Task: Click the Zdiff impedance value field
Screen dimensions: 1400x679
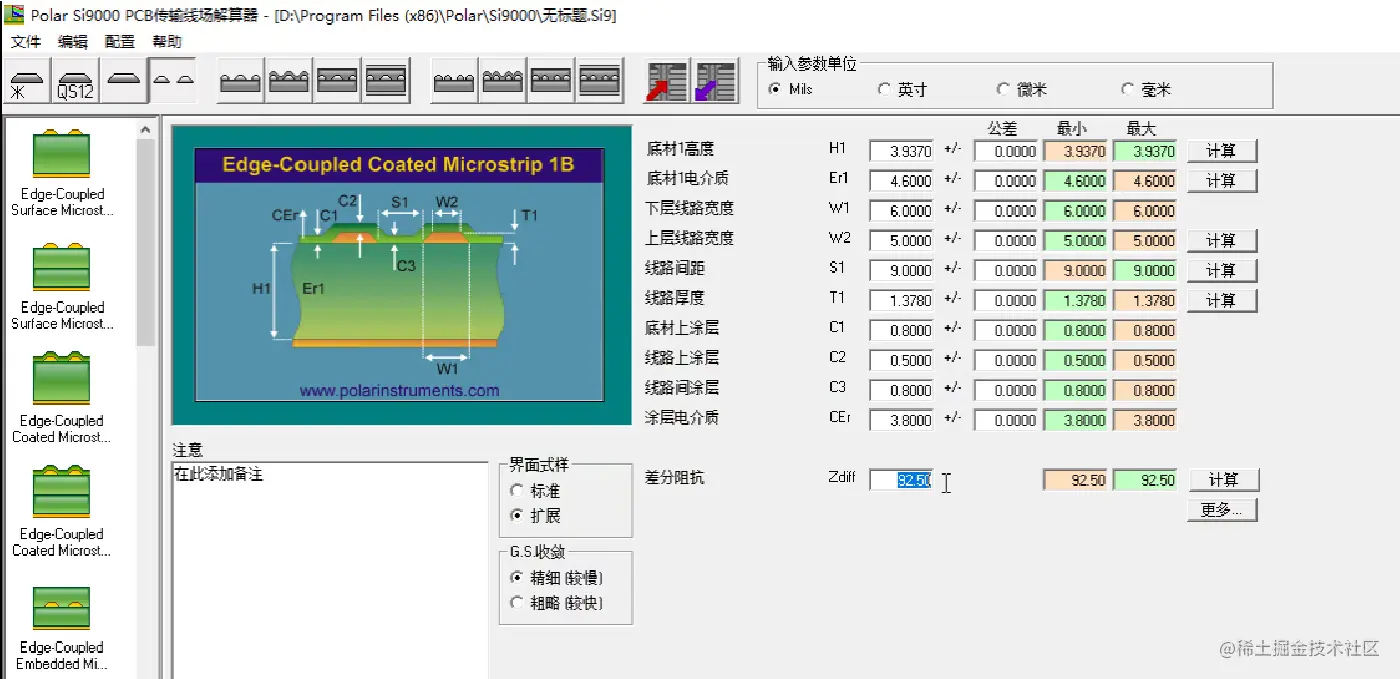Action: click(x=901, y=481)
